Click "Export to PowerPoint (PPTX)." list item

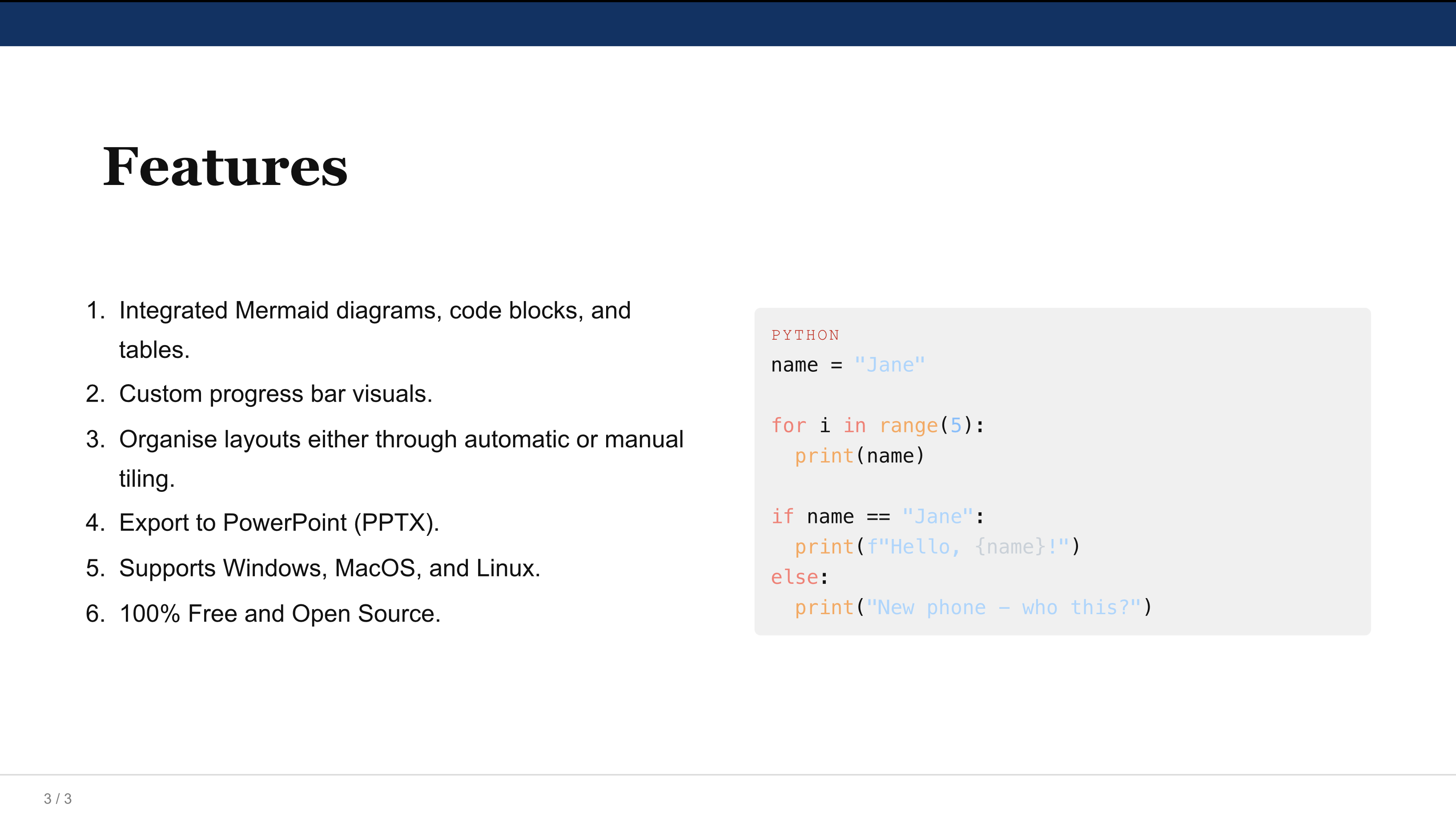pyautogui.click(x=279, y=523)
